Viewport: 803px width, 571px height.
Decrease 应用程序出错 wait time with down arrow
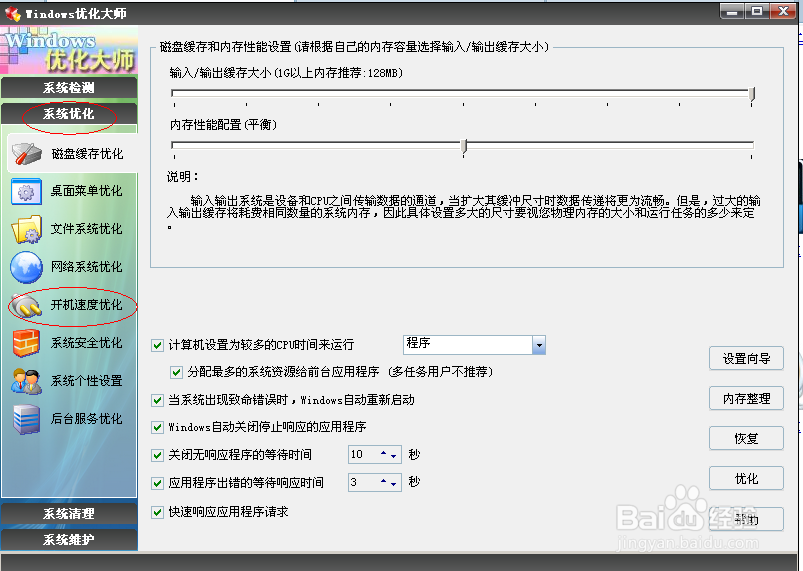coord(393,484)
